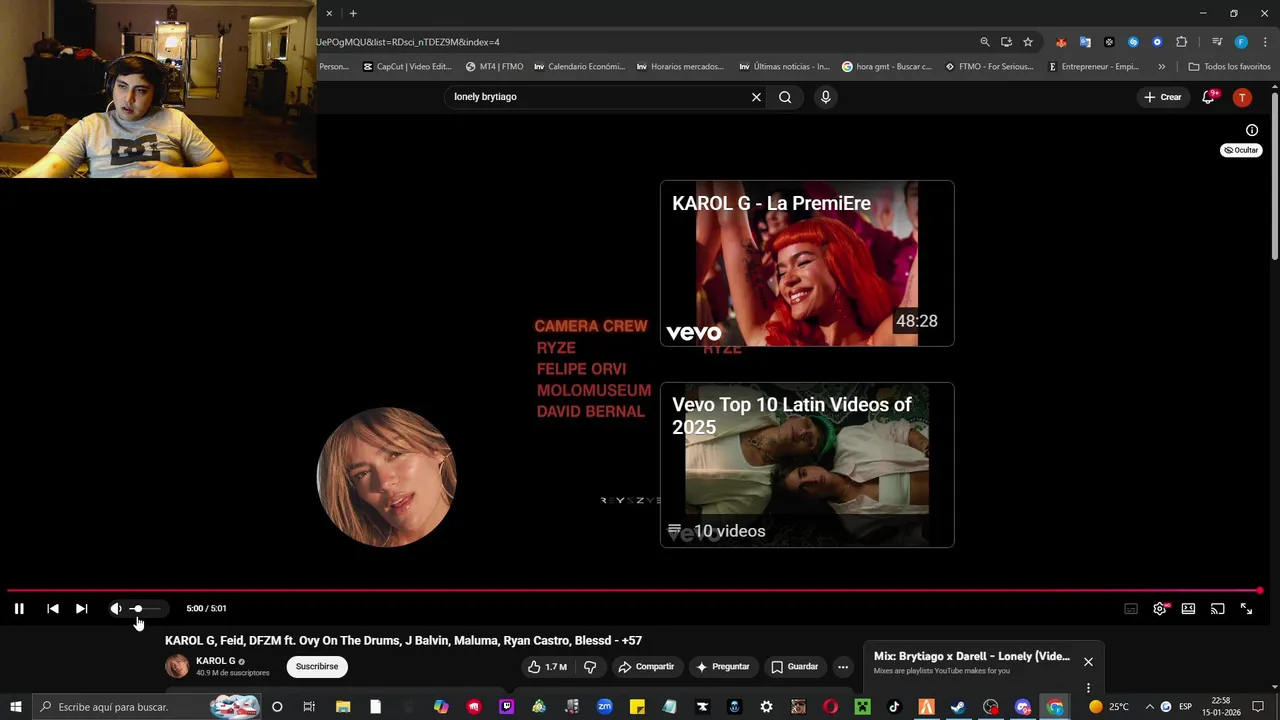Click the install app icon in the address bar
This screenshot has width=1280, height=720.
click(x=1006, y=42)
